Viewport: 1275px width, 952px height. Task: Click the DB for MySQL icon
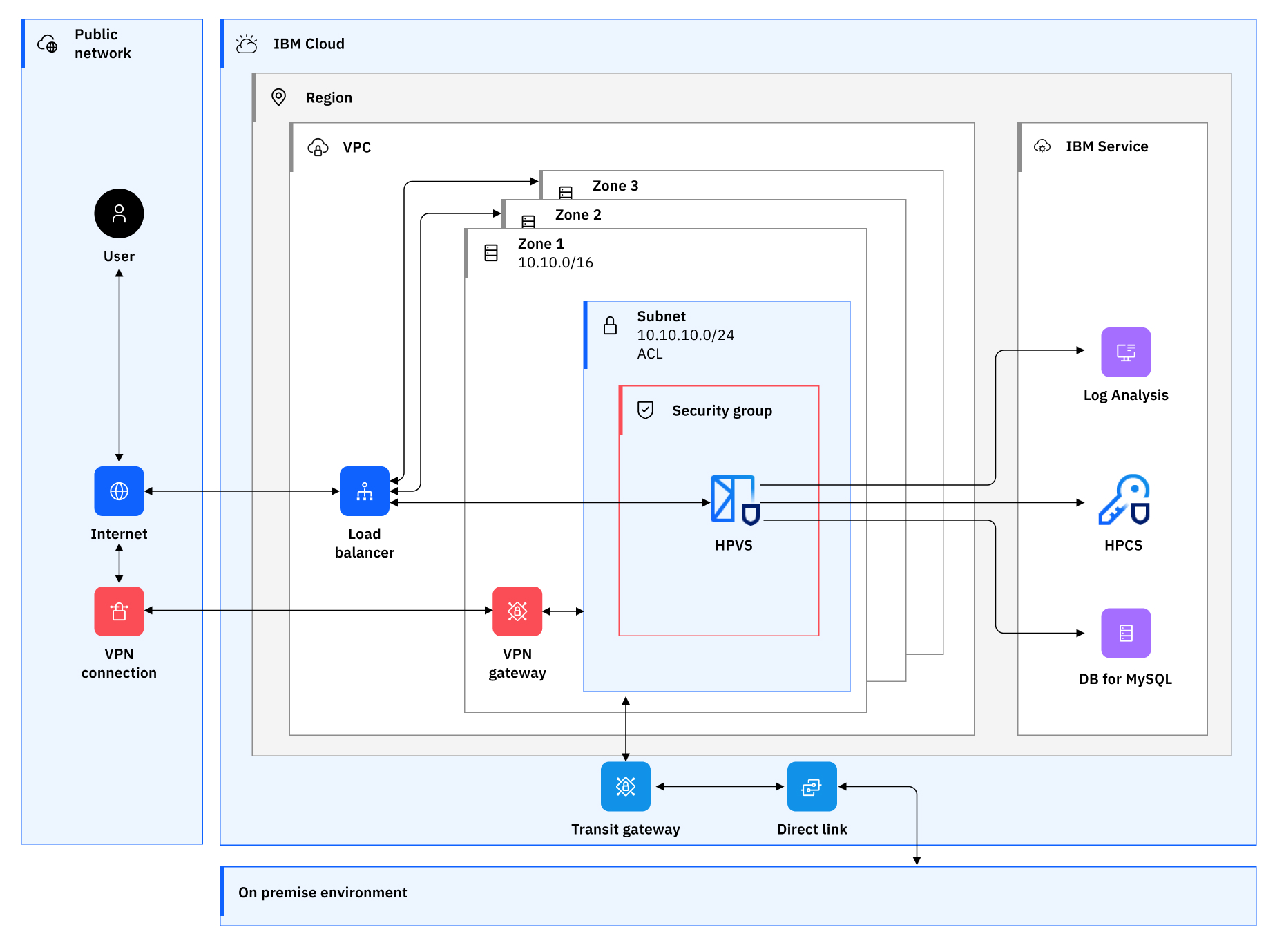click(x=1126, y=633)
